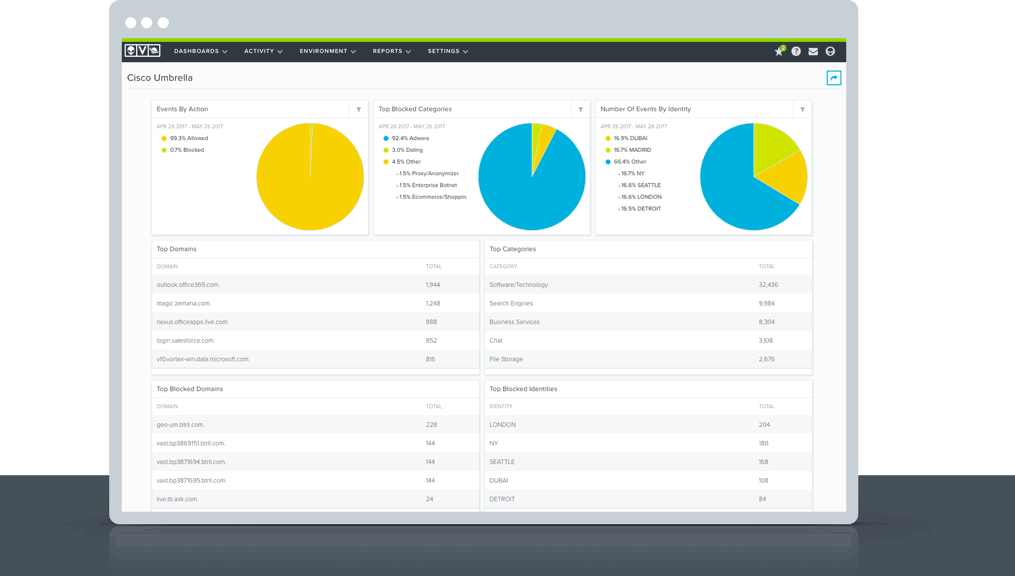Screen dimensions: 1015x576
Task: Click the Cisco Umbrella dashboard title
Action: [160, 78]
